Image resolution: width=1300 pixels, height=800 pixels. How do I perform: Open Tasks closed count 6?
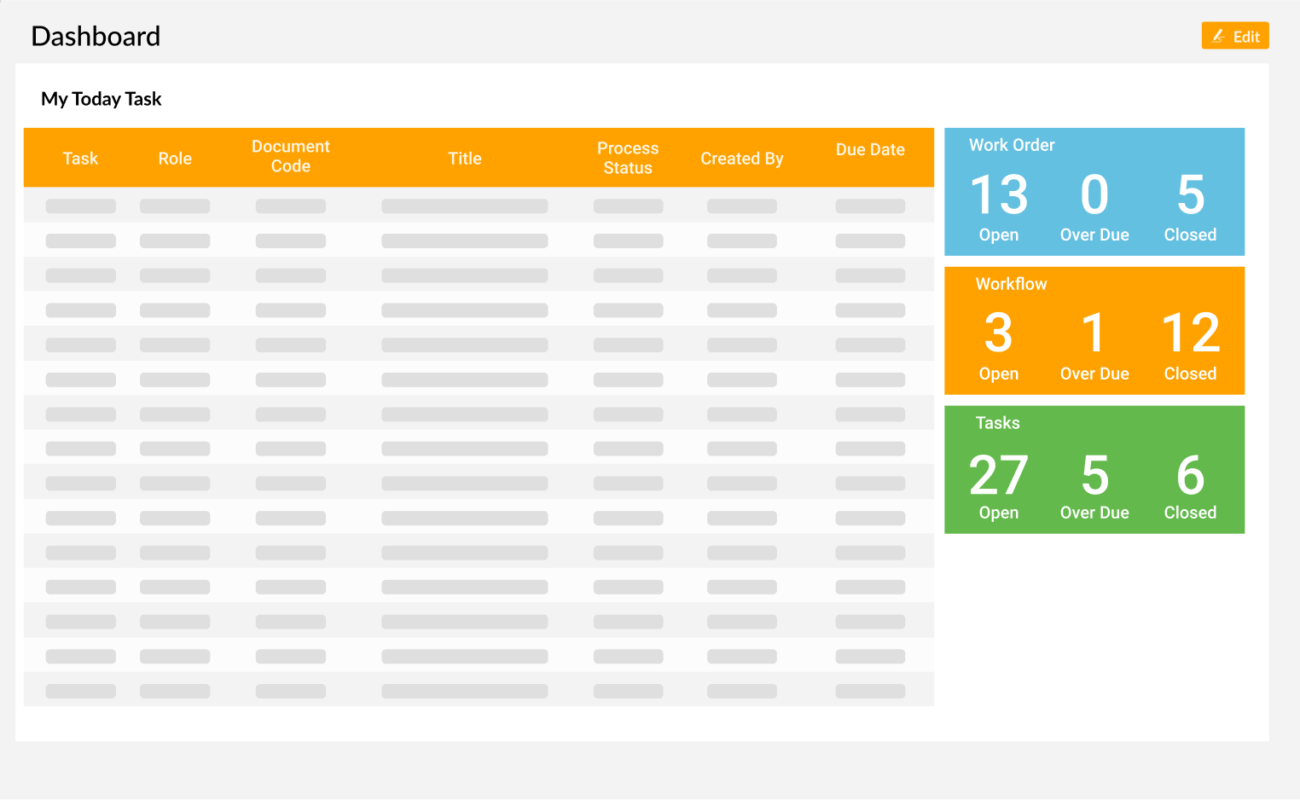pos(1190,475)
